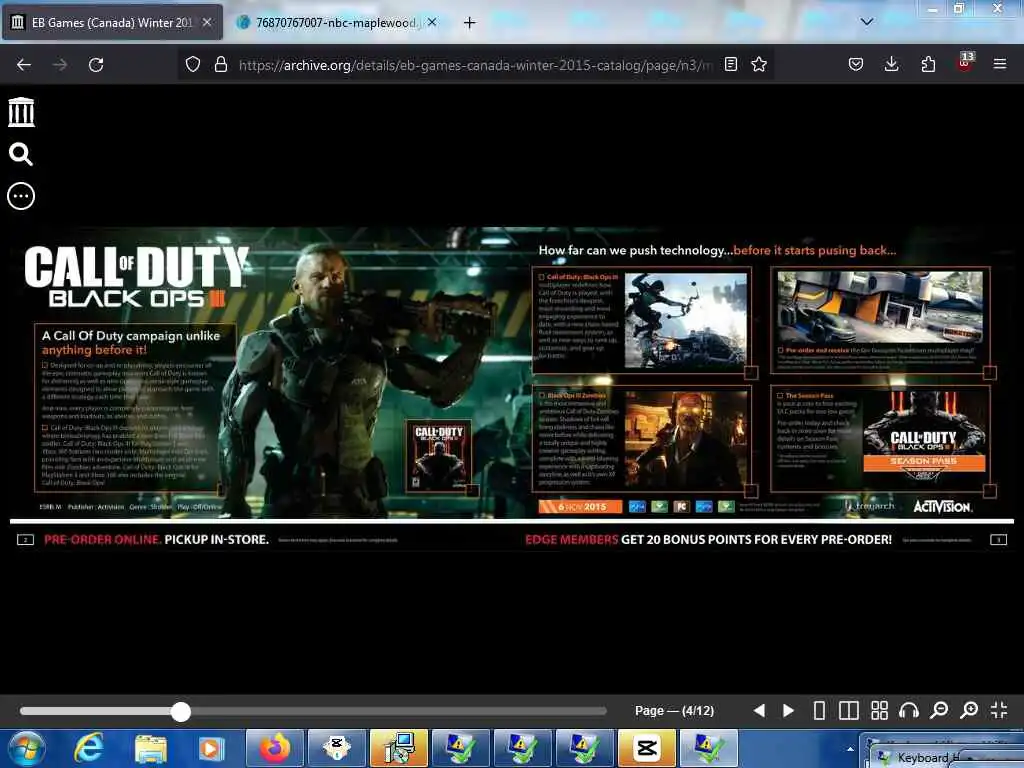This screenshot has width=1024, height=768.
Task: Switch to two-page view
Action: tap(849, 711)
